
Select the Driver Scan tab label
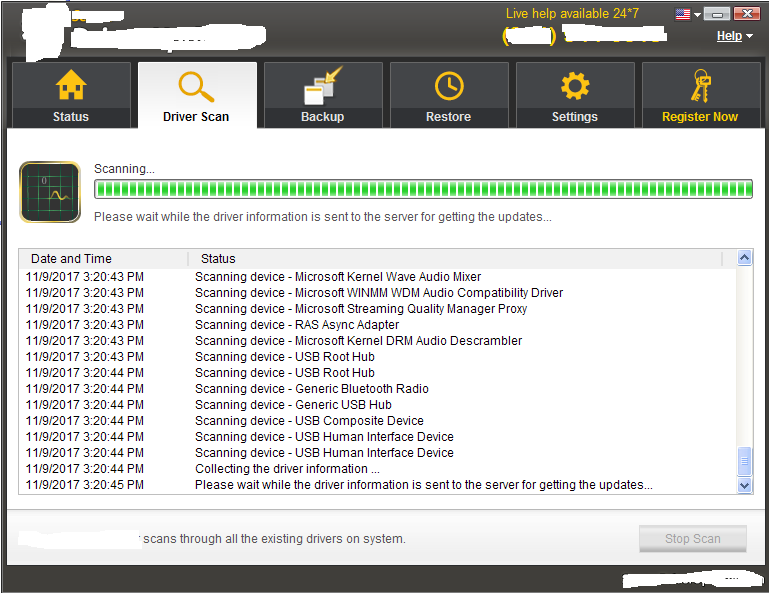pyautogui.click(x=196, y=117)
